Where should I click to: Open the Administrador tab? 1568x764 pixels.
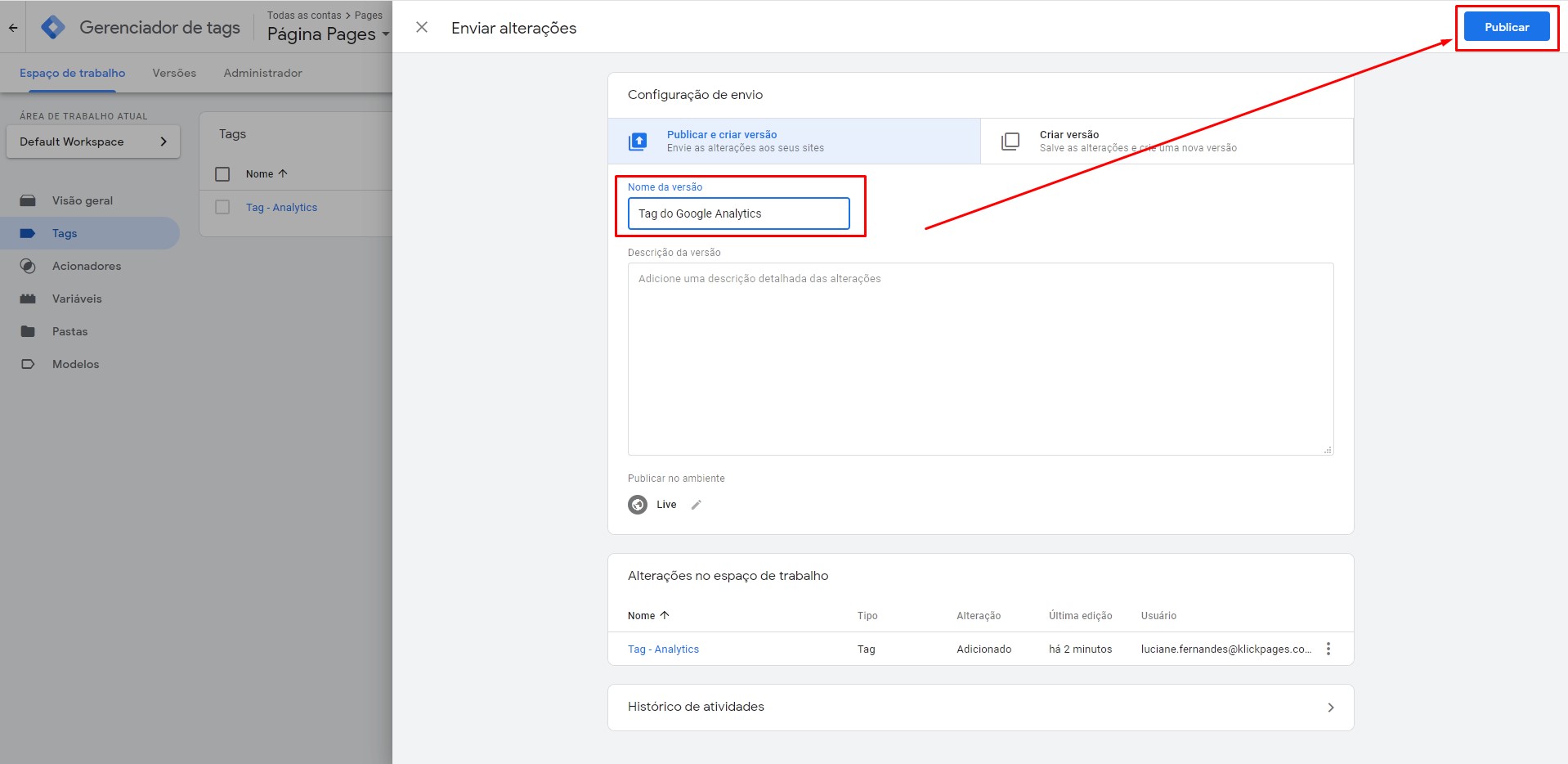(262, 73)
